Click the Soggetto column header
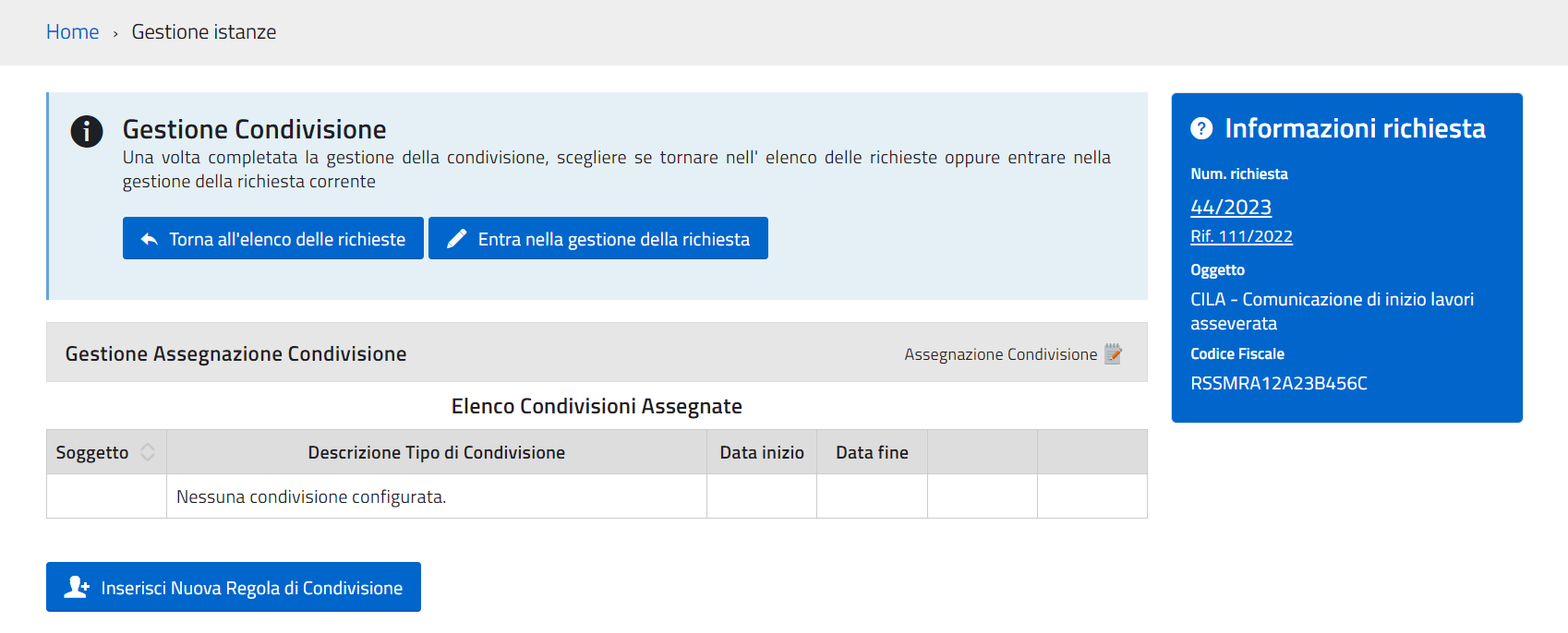The width and height of the screenshot is (1568, 633). pyautogui.click(x=92, y=452)
